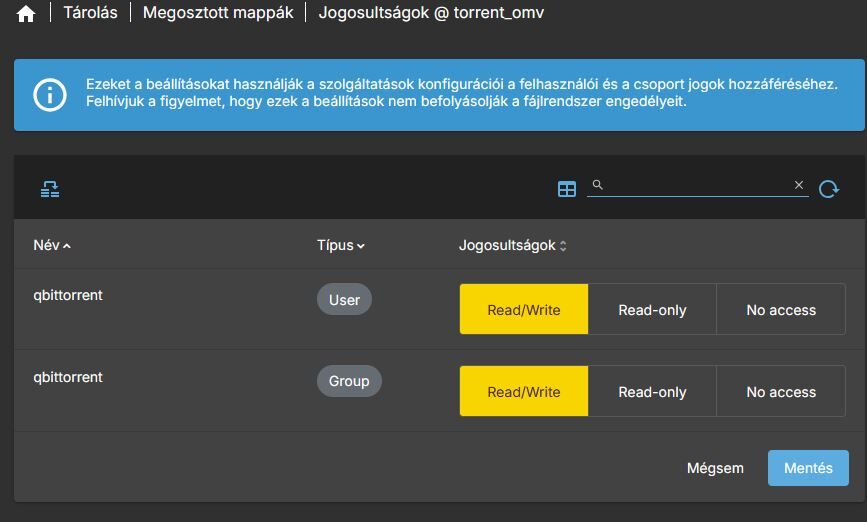
Task: Open Megosztott mappák breadcrumb
Action: click(x=218, y=13)
